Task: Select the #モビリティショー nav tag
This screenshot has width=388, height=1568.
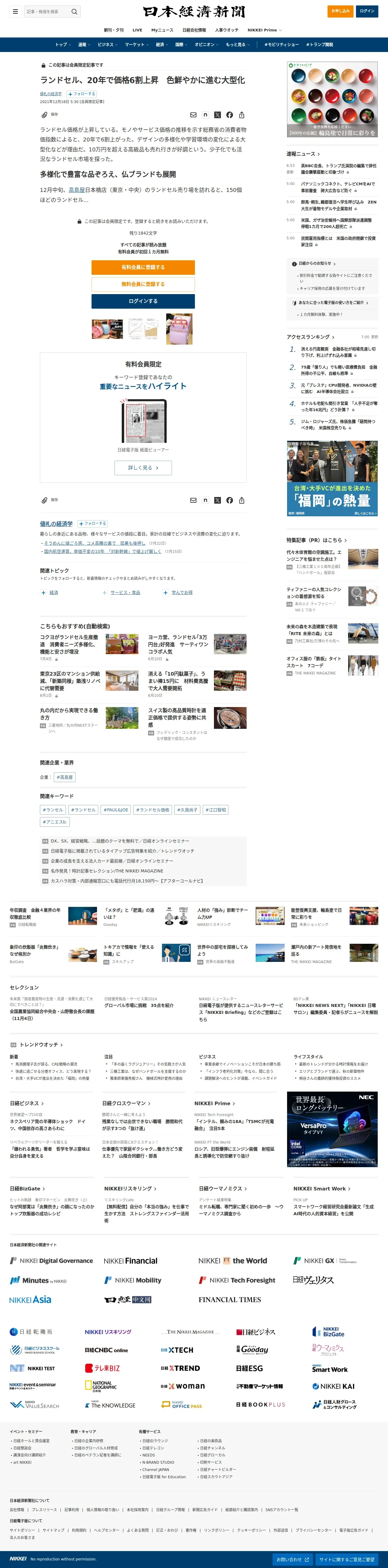Action: (x=282, y=44)
